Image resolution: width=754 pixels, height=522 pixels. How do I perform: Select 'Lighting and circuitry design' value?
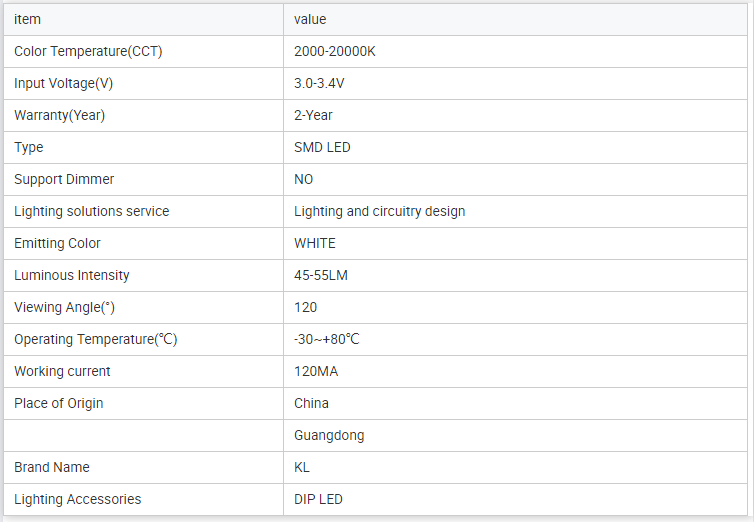point(379,211)
